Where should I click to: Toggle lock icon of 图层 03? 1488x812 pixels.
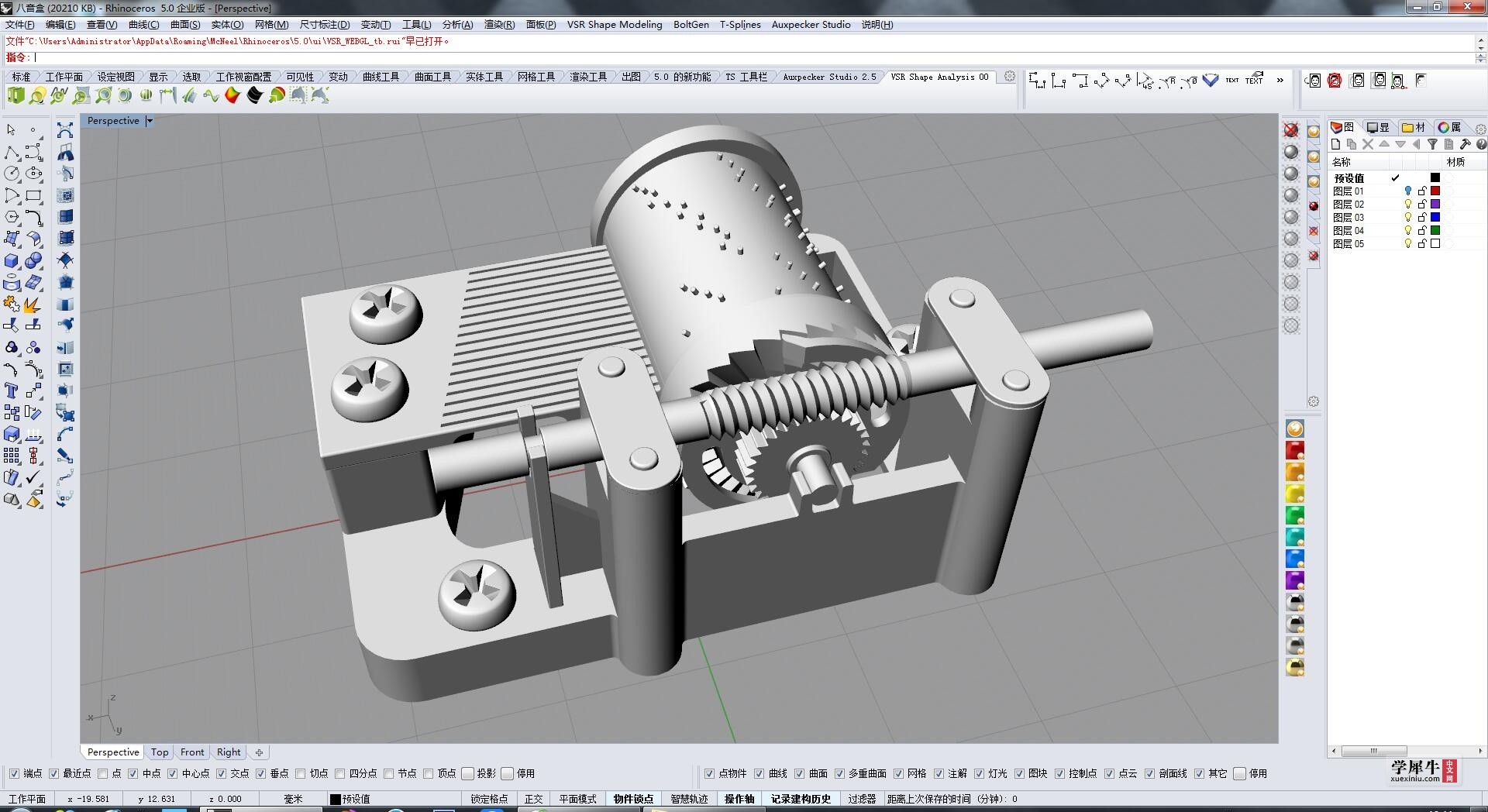pyautogui.click(x=1422, y=218)
